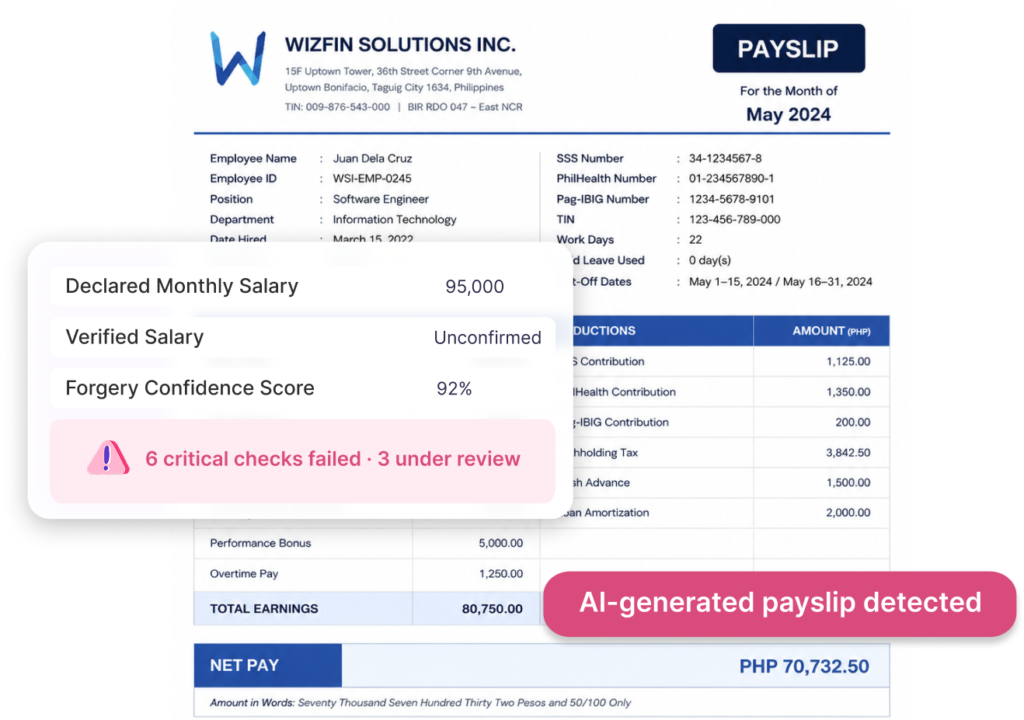Click the Forgery Confidence Score row
The width and height of the screenshot is (1024, 720).
pos(302,388)
